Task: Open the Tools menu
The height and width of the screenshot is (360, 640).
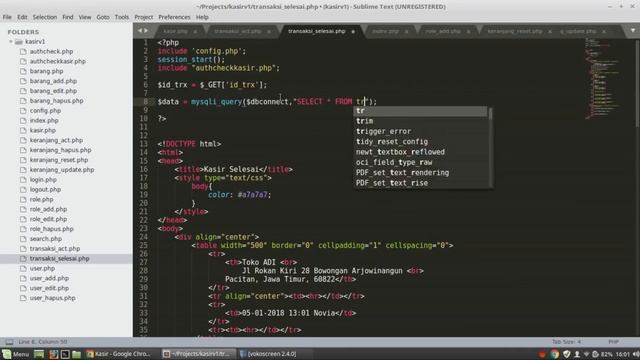Action: click(122, 17)
